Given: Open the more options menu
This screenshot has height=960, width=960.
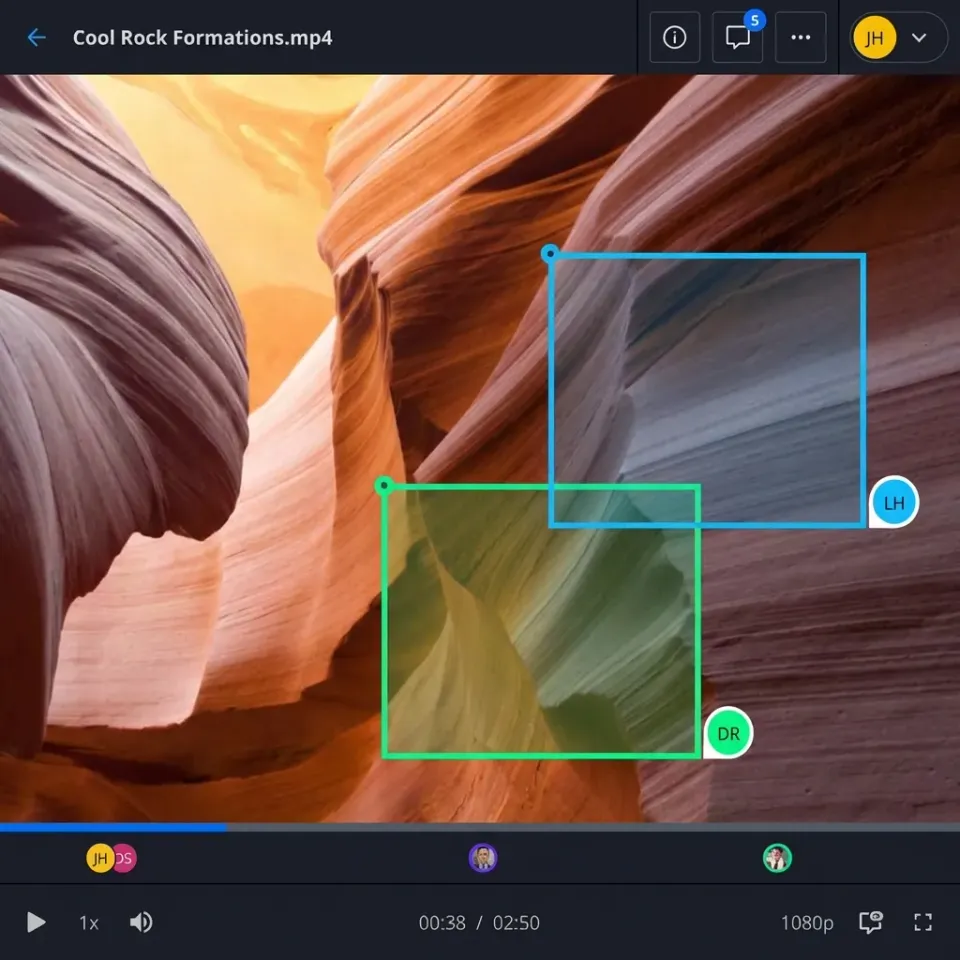Looking at the screenshot, I should pyautogui.click(x=801, y=37).
